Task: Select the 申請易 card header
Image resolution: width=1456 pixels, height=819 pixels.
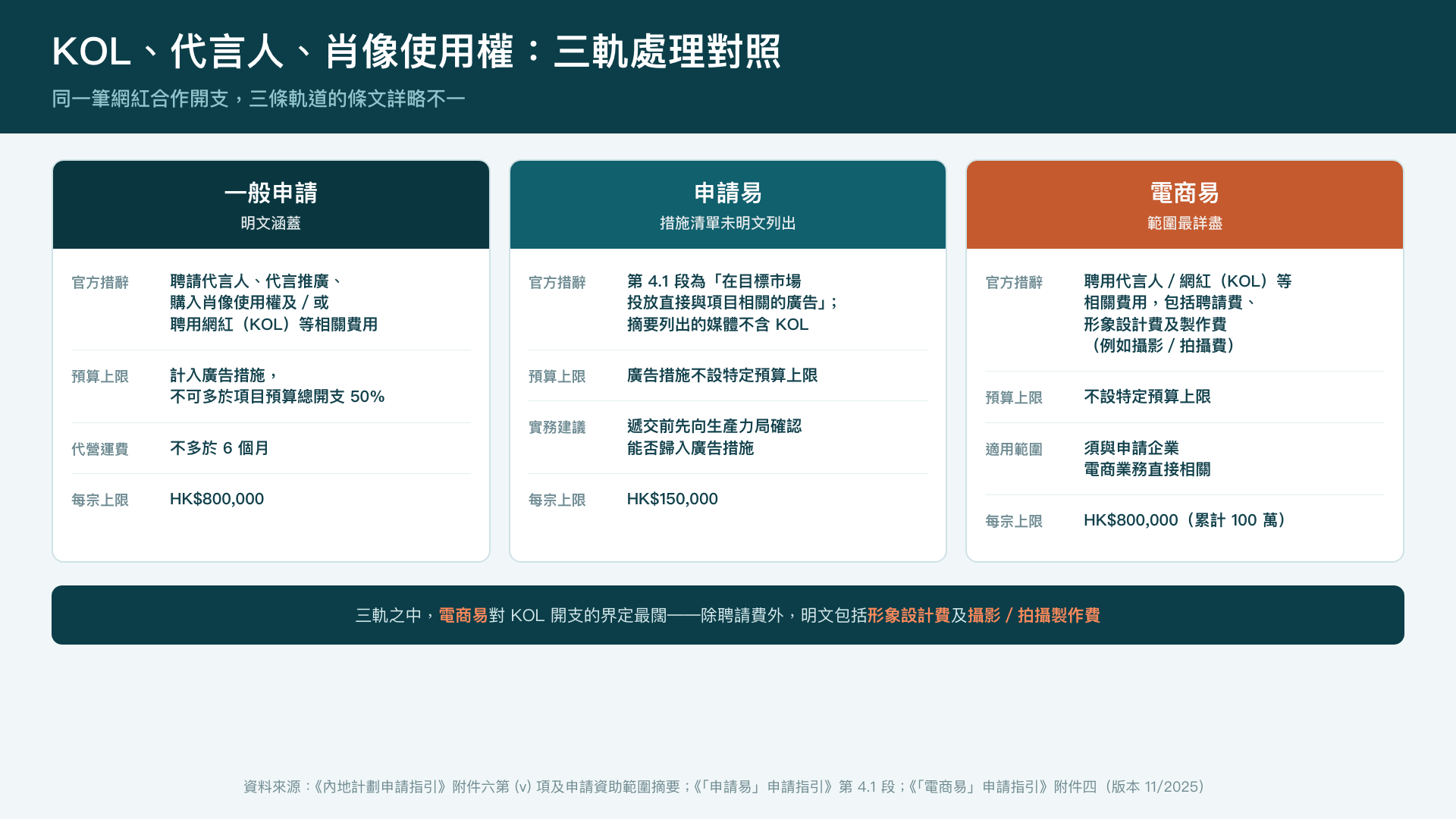Action: (x=728, y=205)
